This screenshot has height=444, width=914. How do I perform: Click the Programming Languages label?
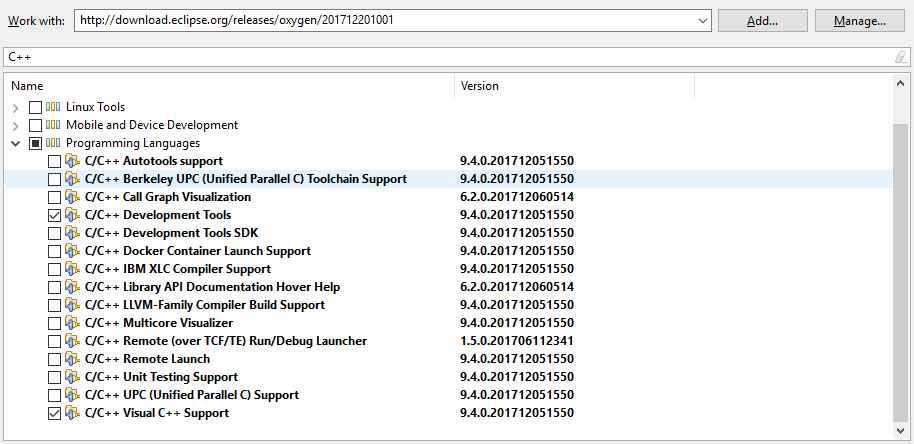(133, 143)
